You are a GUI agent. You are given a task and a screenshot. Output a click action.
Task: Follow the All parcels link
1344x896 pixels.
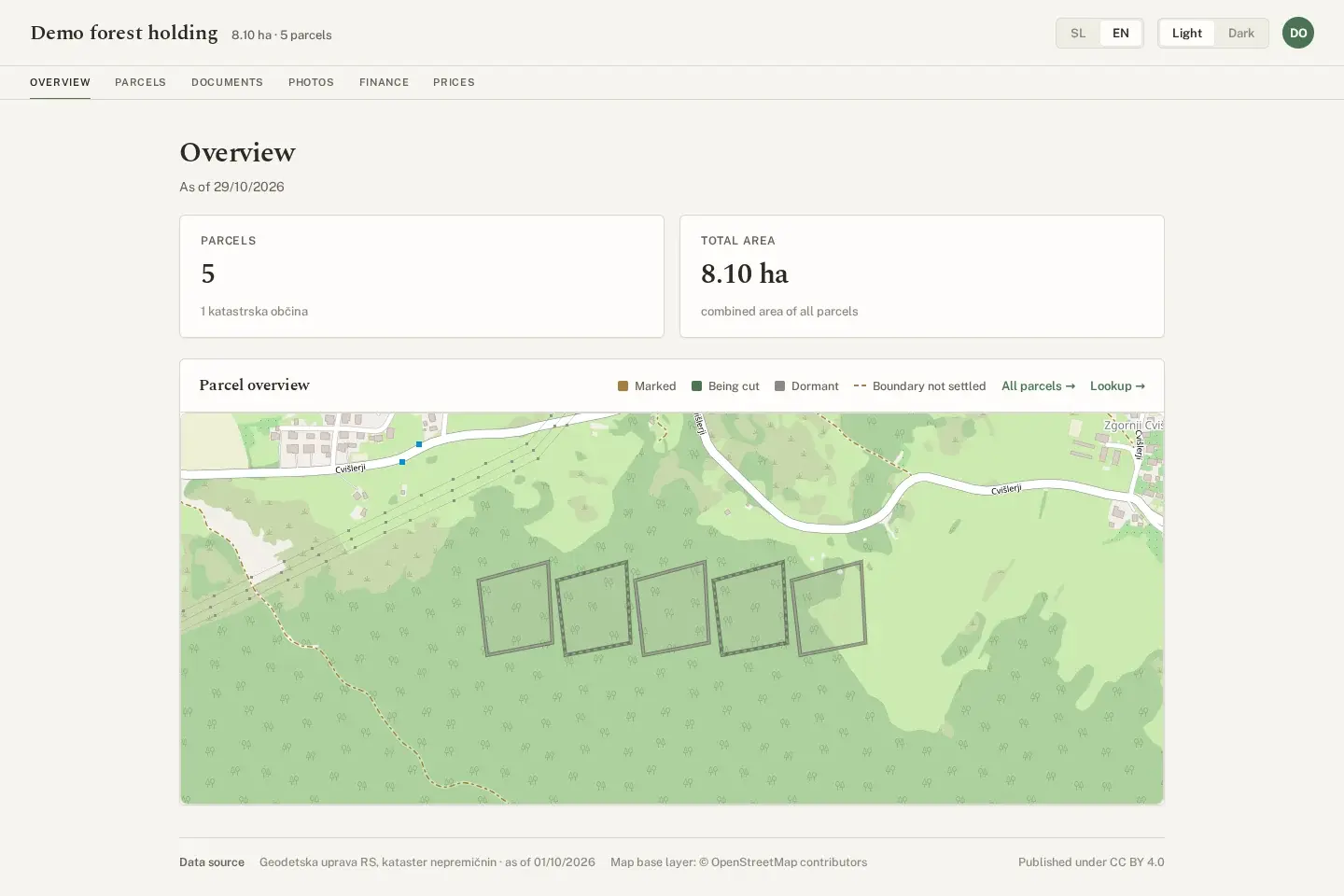pyautogui.click(x=1038, y=385)
